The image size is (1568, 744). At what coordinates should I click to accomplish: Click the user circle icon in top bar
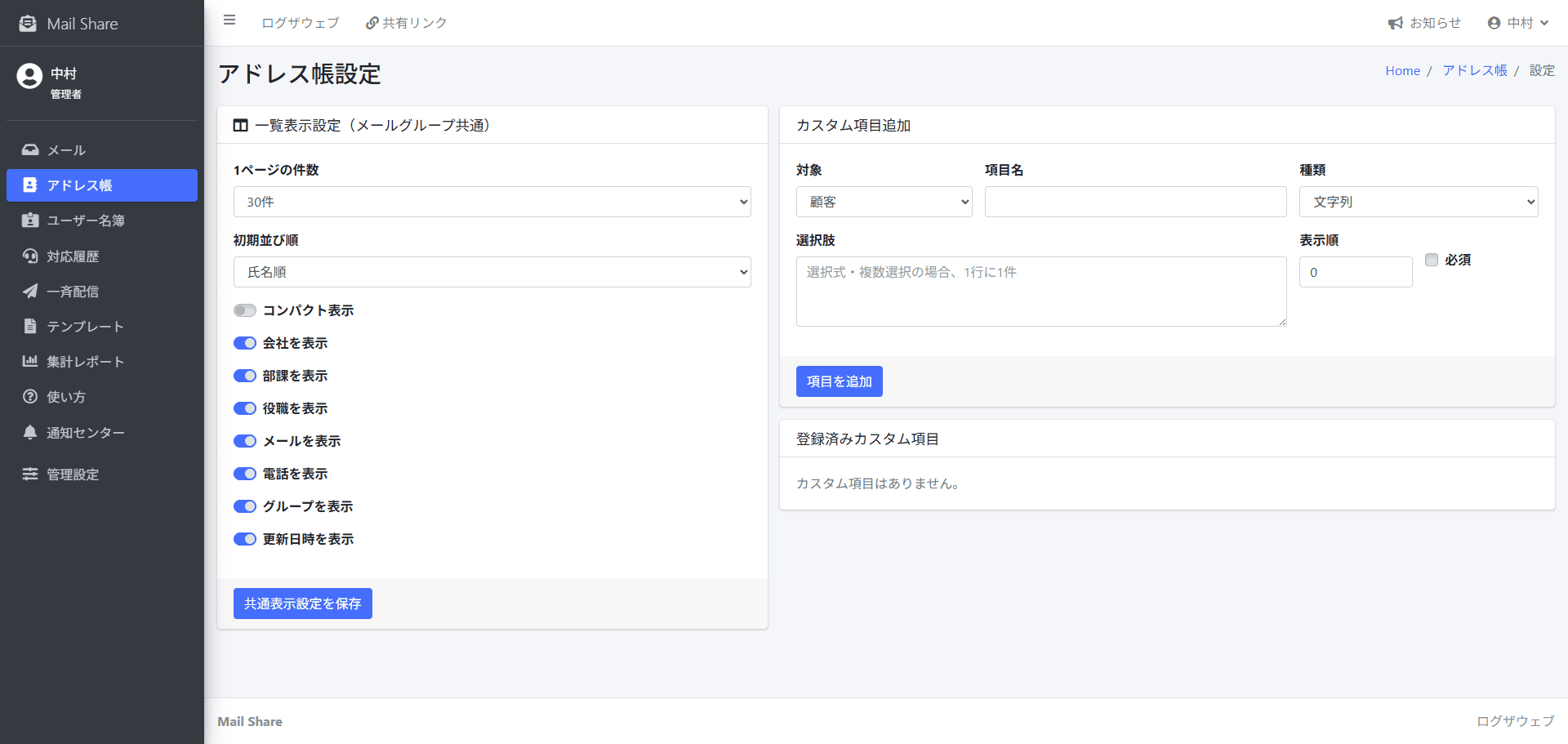pyautogui.click(x=1494, y=23)
